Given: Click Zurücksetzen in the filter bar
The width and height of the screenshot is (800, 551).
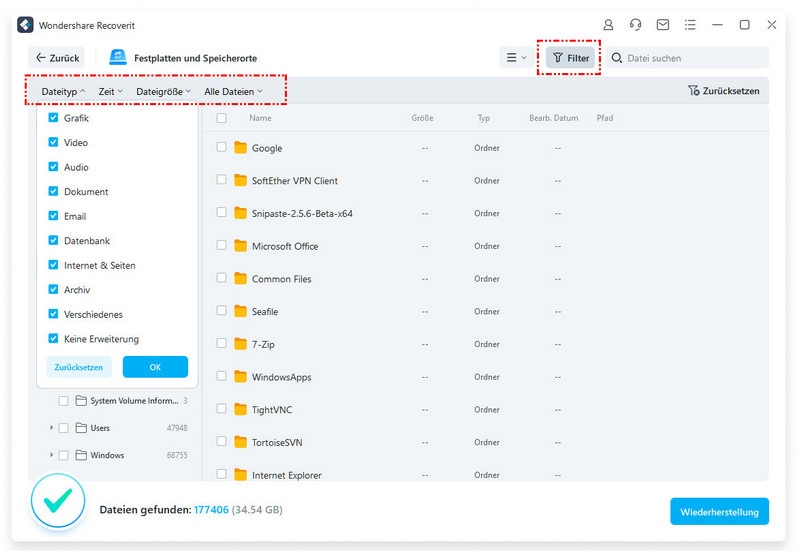Looking at the screenshot, I should pos(723,91).
